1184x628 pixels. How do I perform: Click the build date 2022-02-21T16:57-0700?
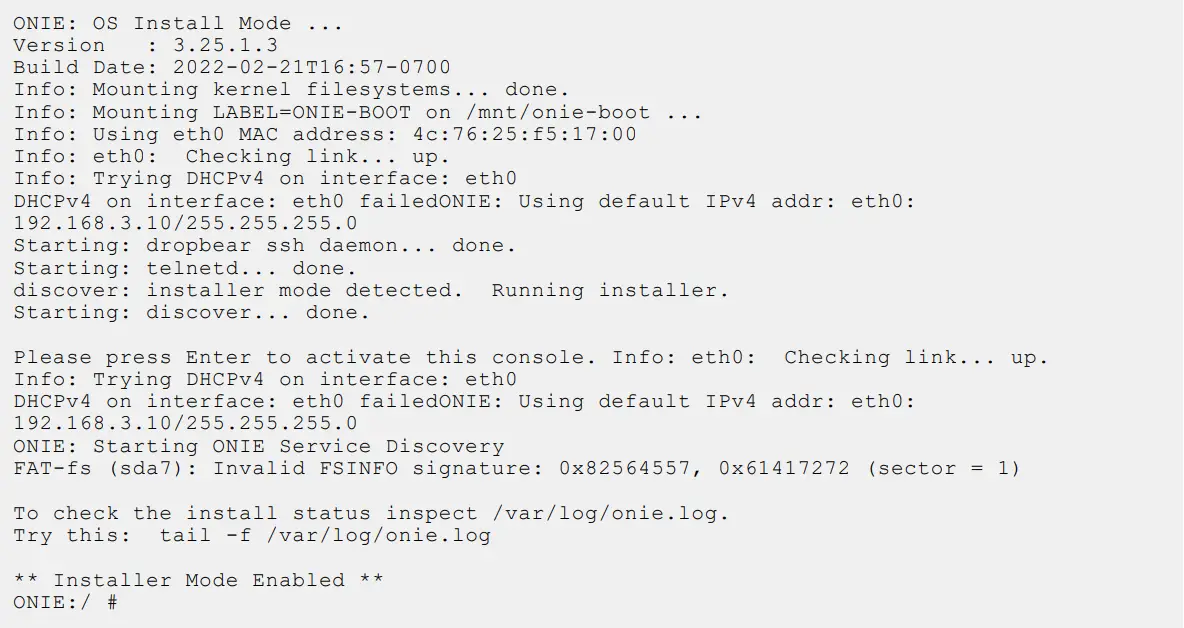coord(312,68)
